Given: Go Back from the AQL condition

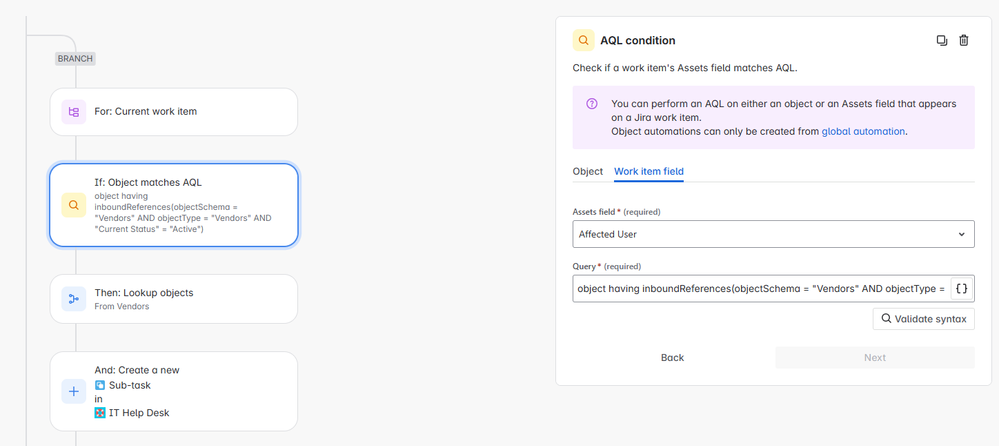Looking at the screenshot, I should 672,357.
